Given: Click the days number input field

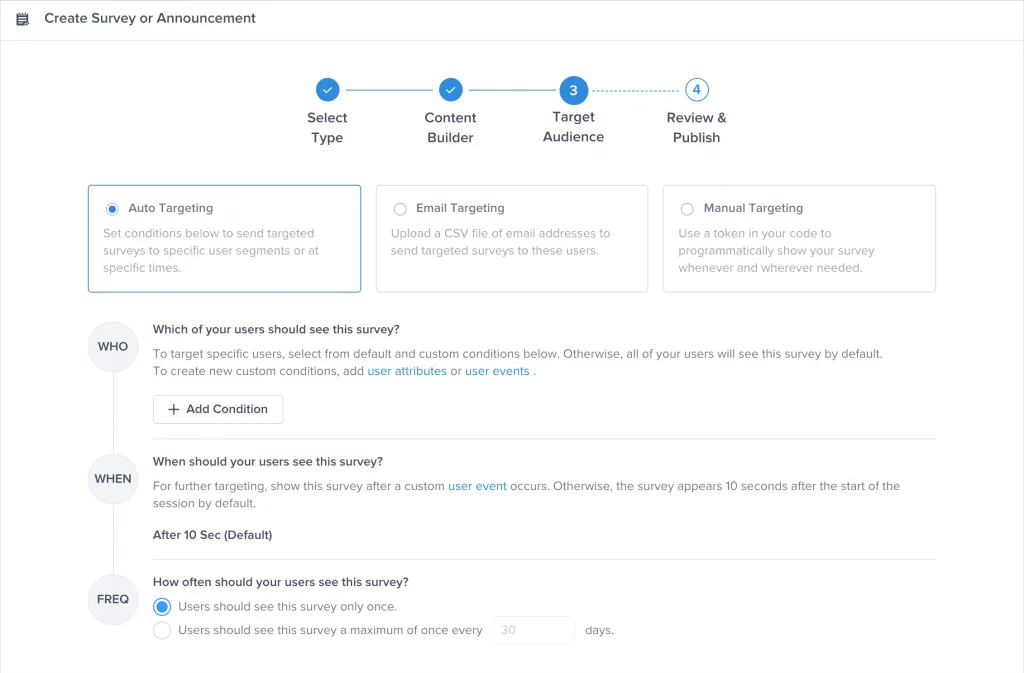Looking at the screenshot, I should (x=534, y=630).
